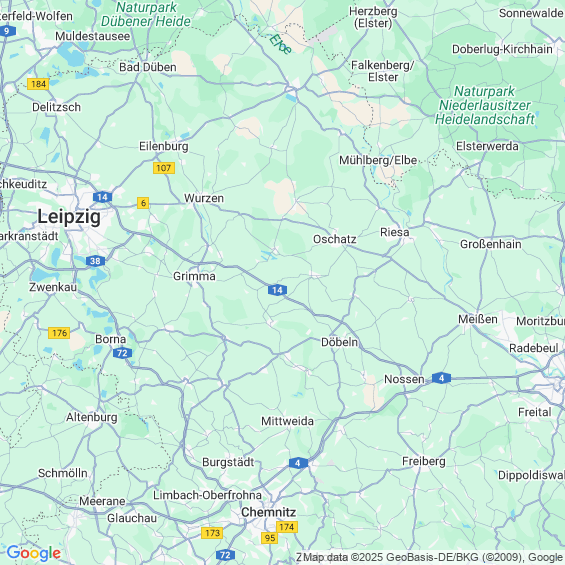The width and height of the screenshot is (565, 565).
Task: Click the yellow 6 road marker near Wurzen
Action: point(143,203)
